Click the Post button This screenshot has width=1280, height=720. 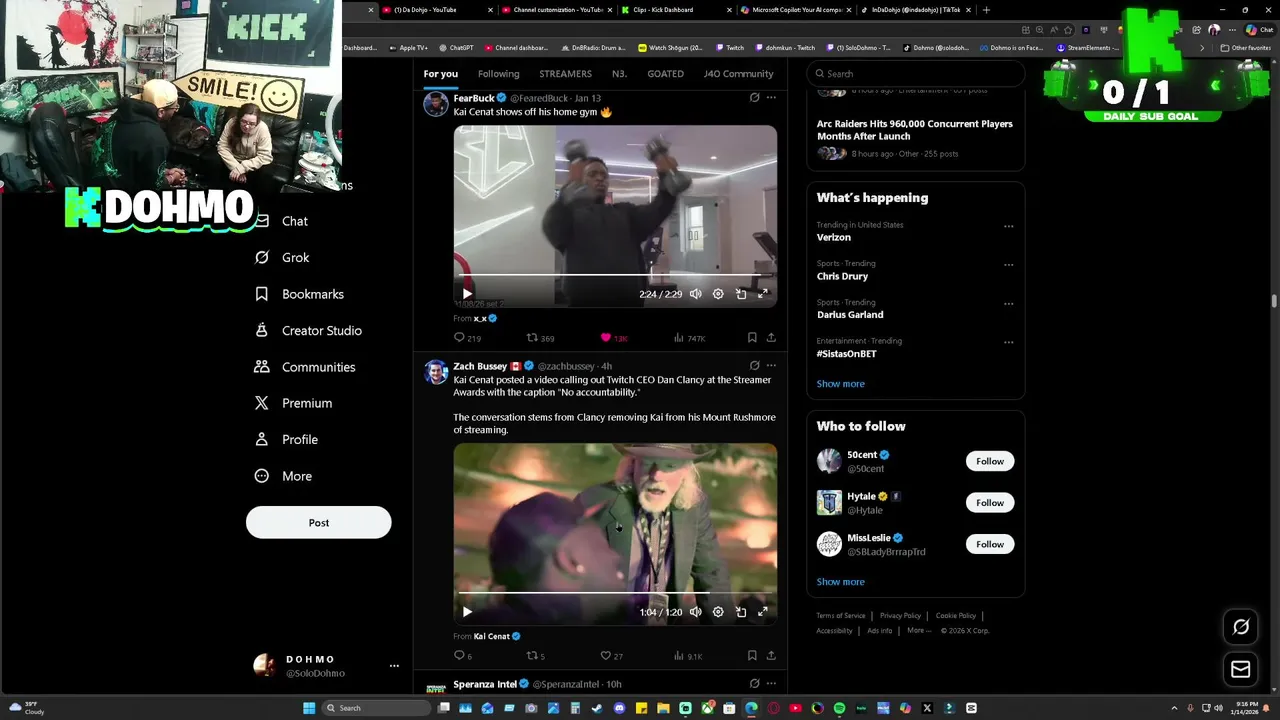[x=318, y=522]
